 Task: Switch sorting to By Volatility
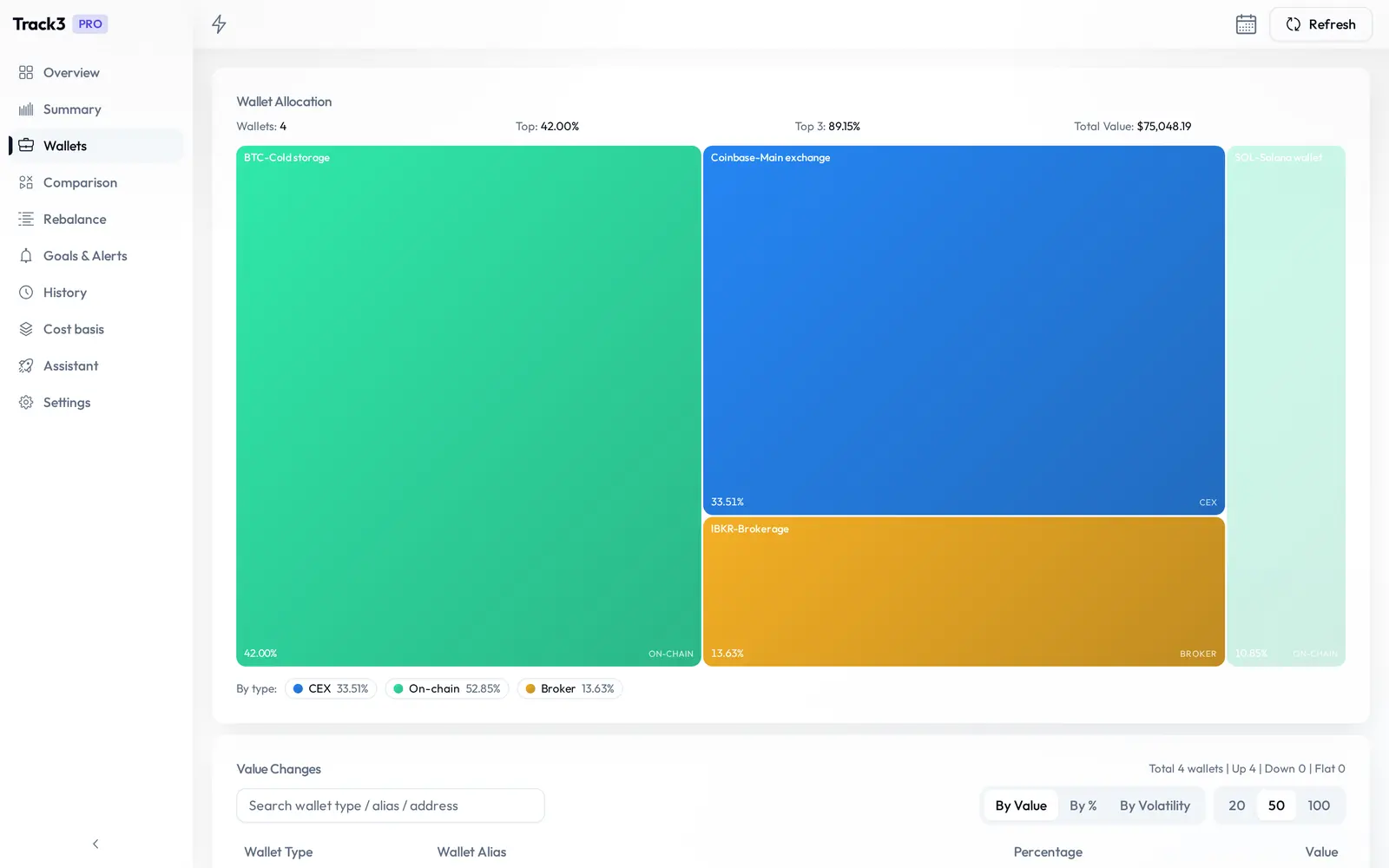1155,806
